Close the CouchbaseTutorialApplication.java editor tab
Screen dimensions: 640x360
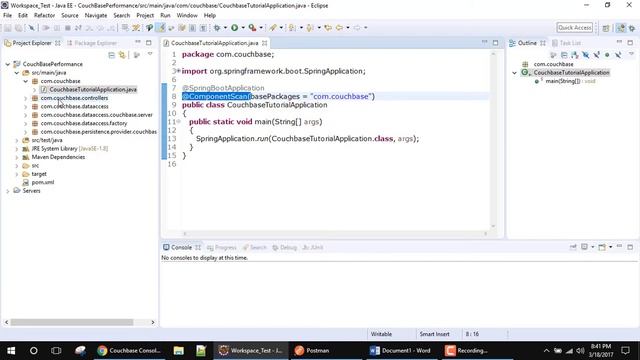264,43
